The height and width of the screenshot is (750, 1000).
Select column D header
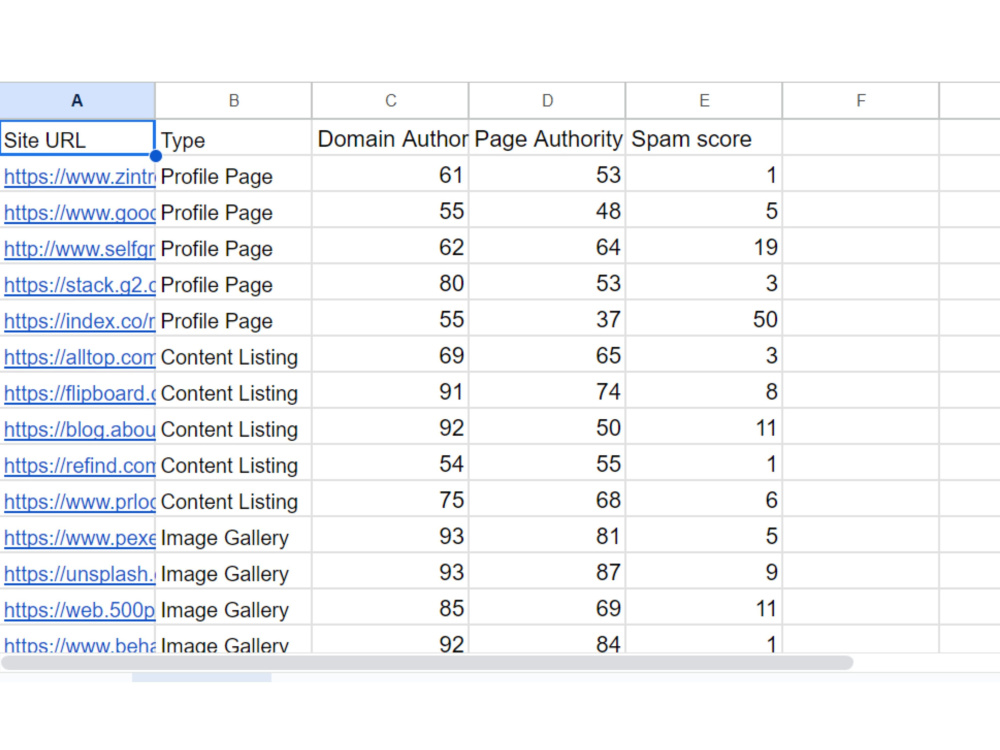(x=547, y=101)
